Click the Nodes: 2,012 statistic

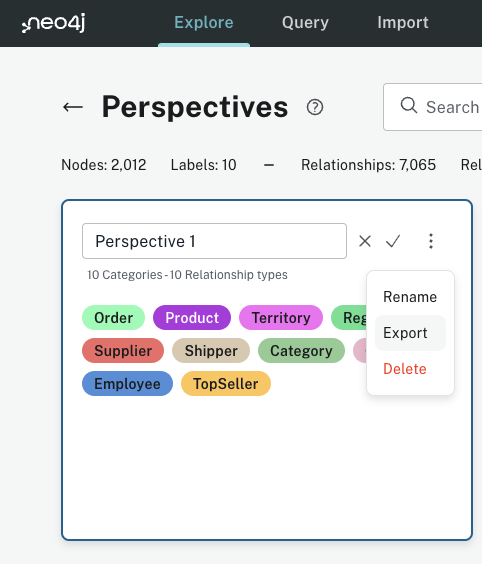pyautogui.click(x=104, y=165)
